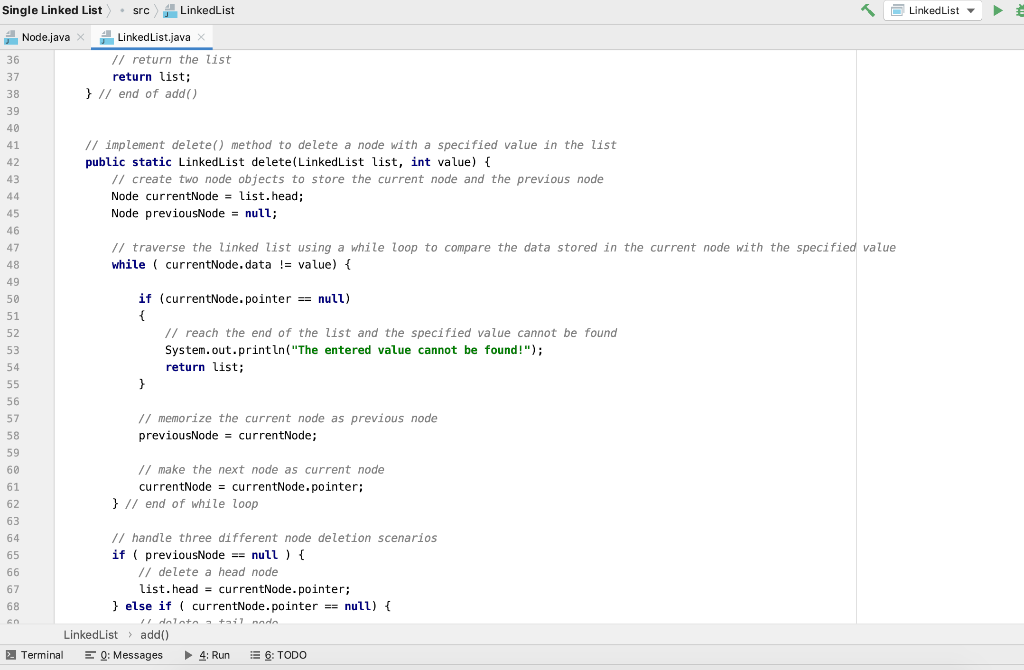The width and height of the screenshot is (1024, 670).
Task: Click the add() item in bottom breadcrumb
Action: [x=155, y=635]
